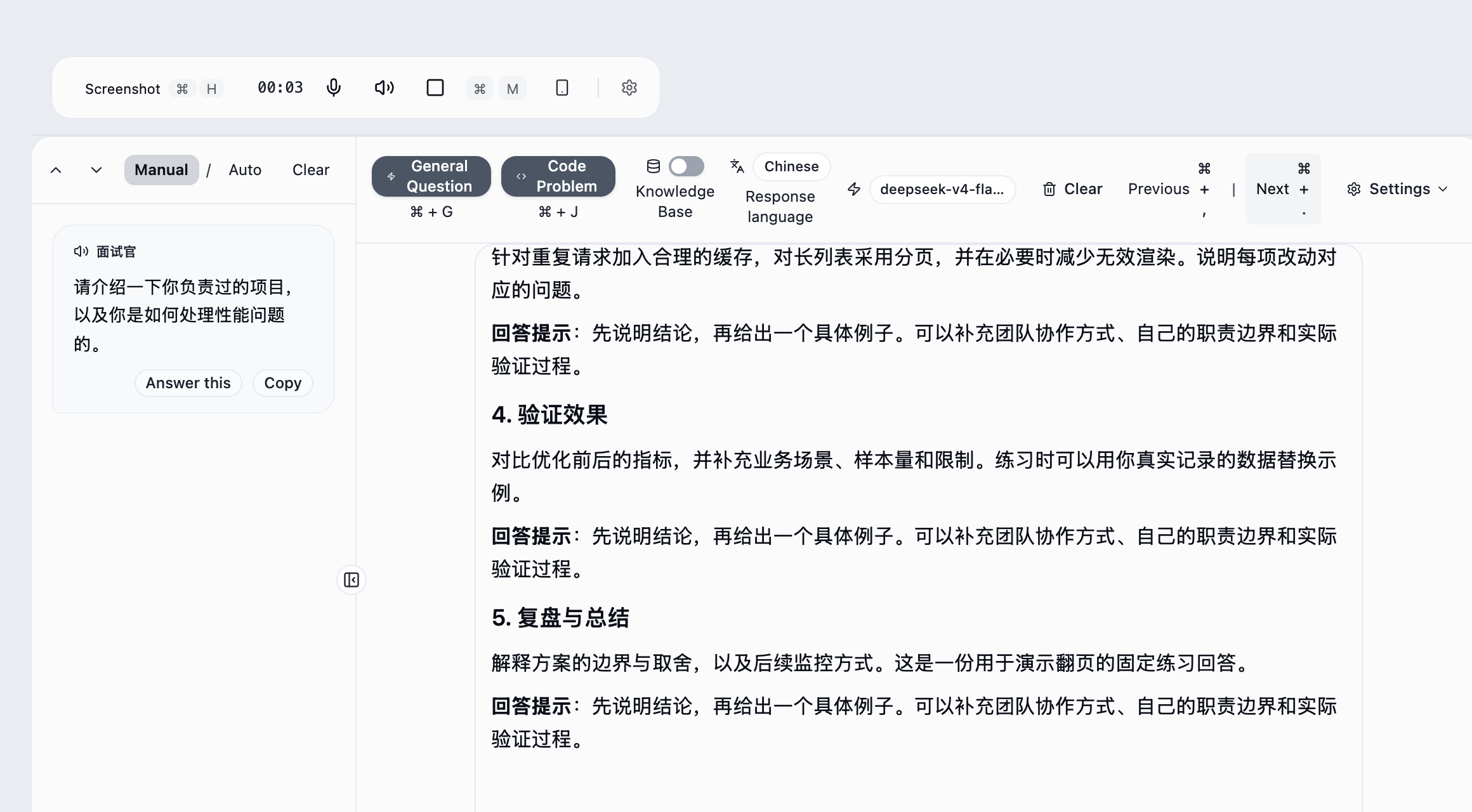1472x812 pixels.
Task: Click the M shortcut key badge
Action: 513,89
